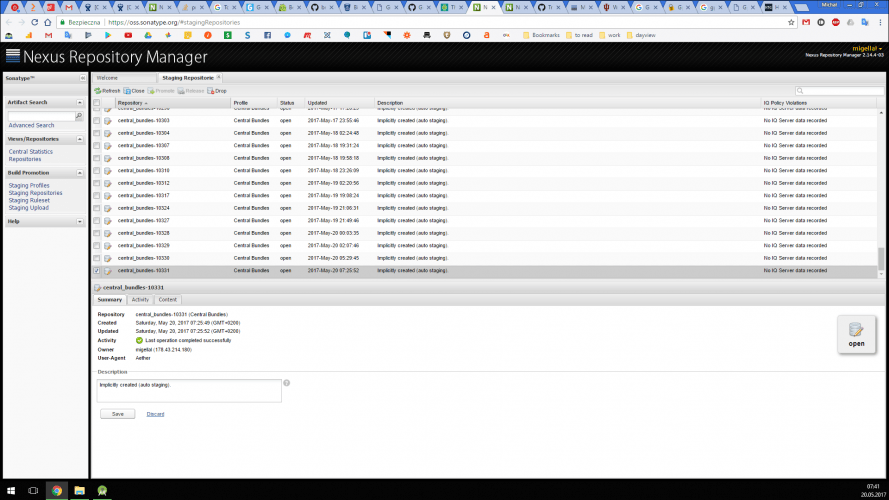889x500 pixels.
Task: Click the Release toolbar button
Action: [190, 91]
